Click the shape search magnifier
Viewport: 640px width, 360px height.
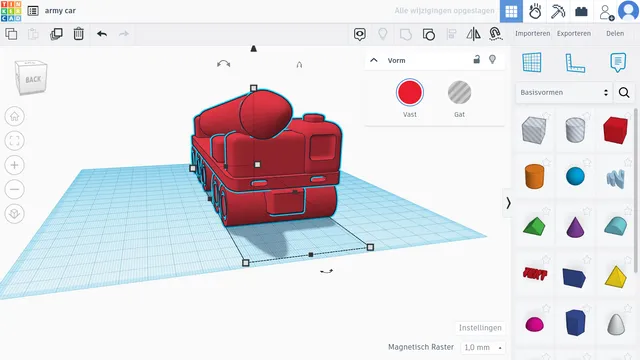[x=624, y=93]
